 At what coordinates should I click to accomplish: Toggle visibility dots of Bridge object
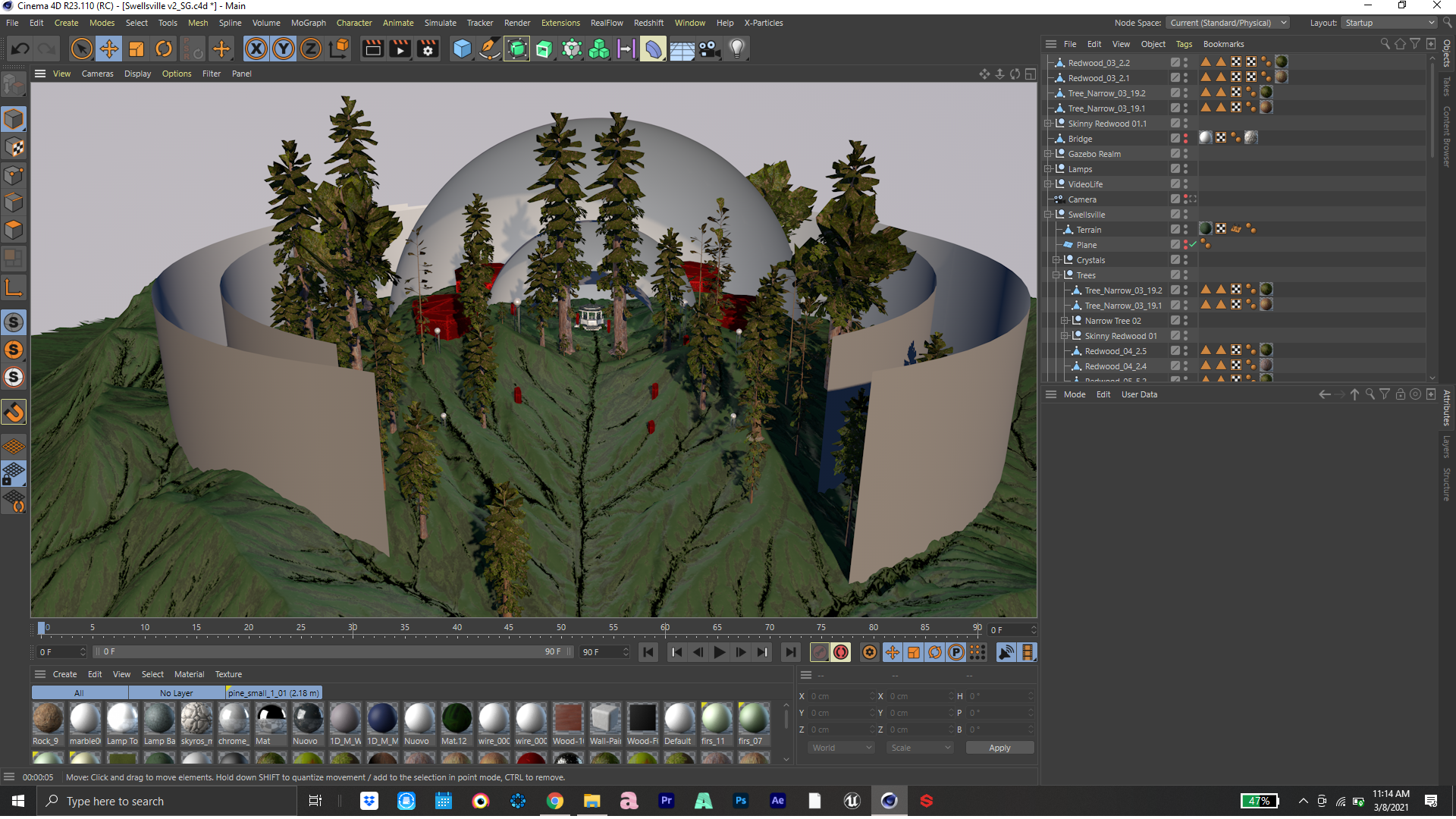(x=1186, y=139)
